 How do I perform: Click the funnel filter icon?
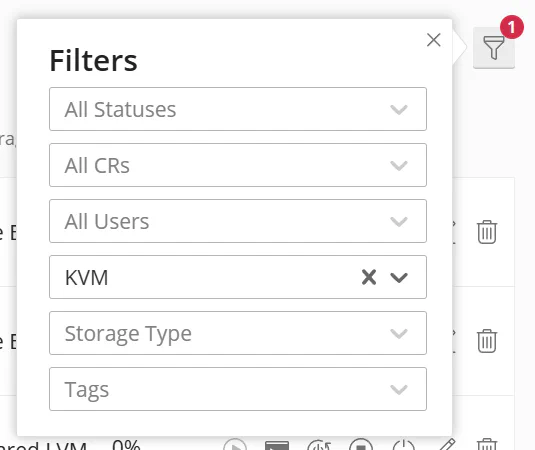click(x=493, y=48)
